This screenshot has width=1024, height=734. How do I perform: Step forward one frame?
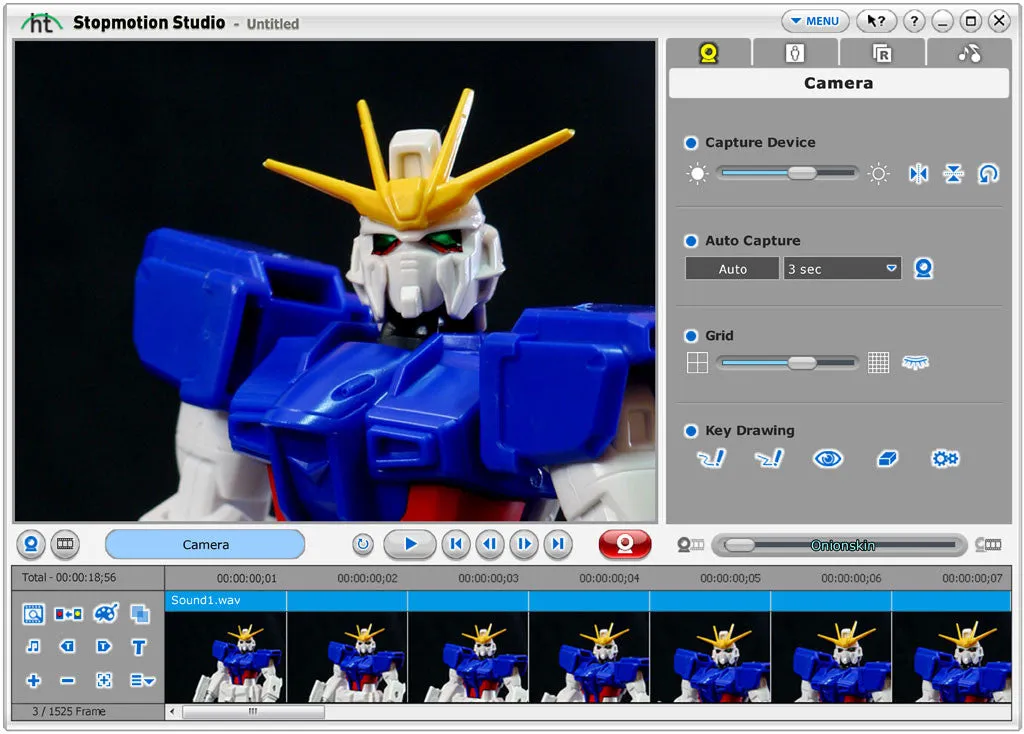(524, 544)
